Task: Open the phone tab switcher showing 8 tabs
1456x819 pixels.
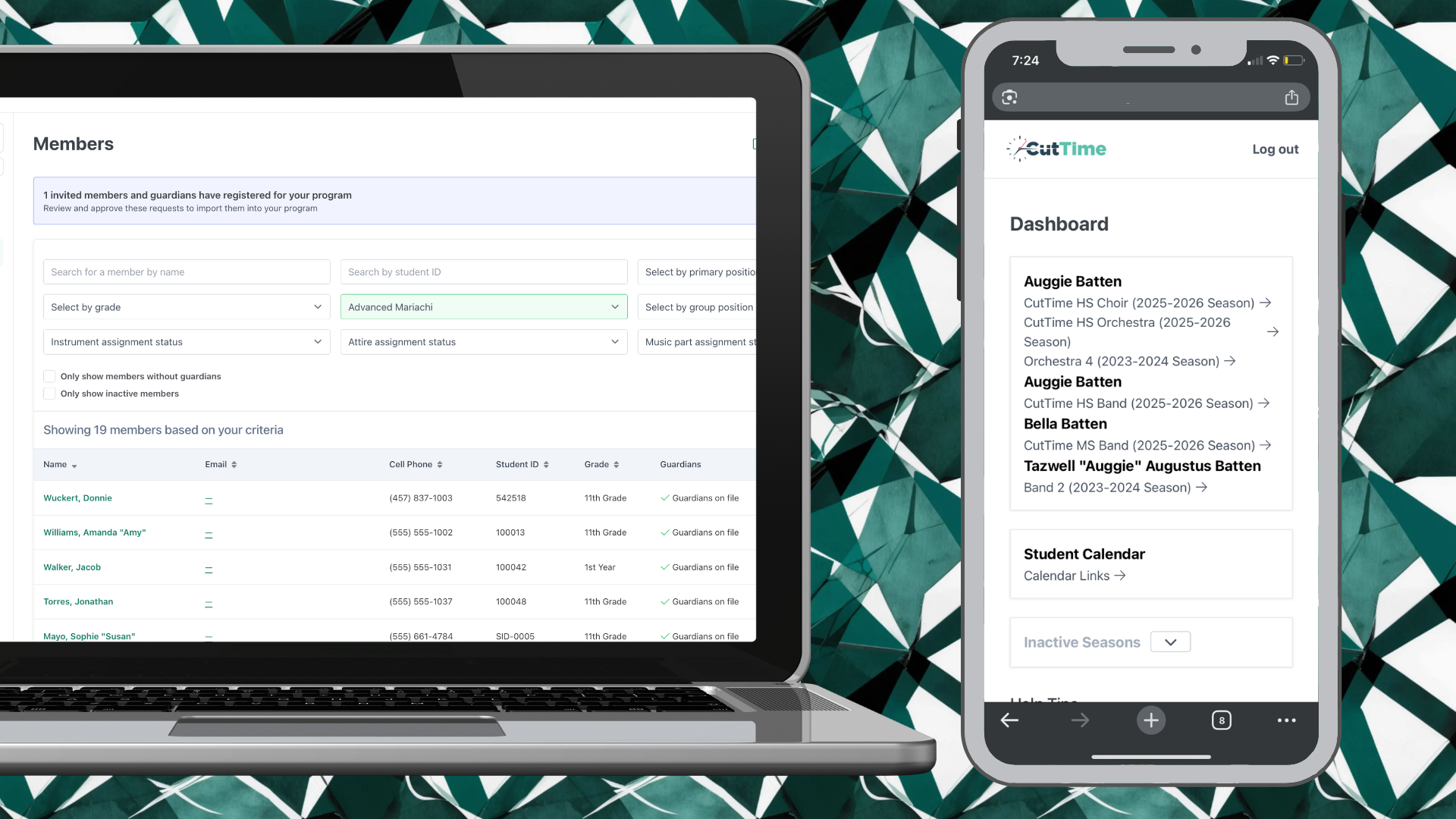Action: tap(1221, 720)
